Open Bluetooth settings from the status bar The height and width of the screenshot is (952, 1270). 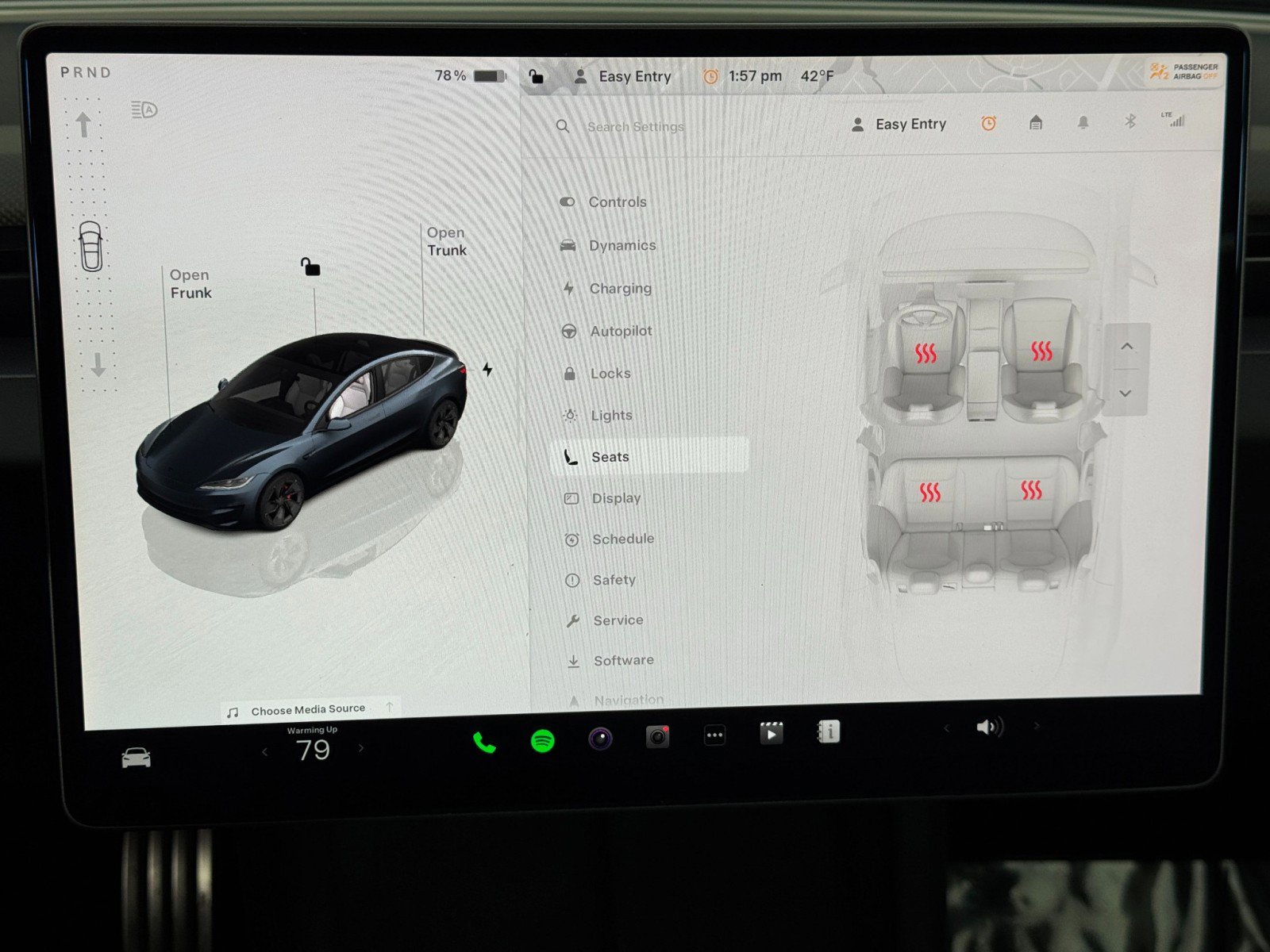click(1130, 121)
